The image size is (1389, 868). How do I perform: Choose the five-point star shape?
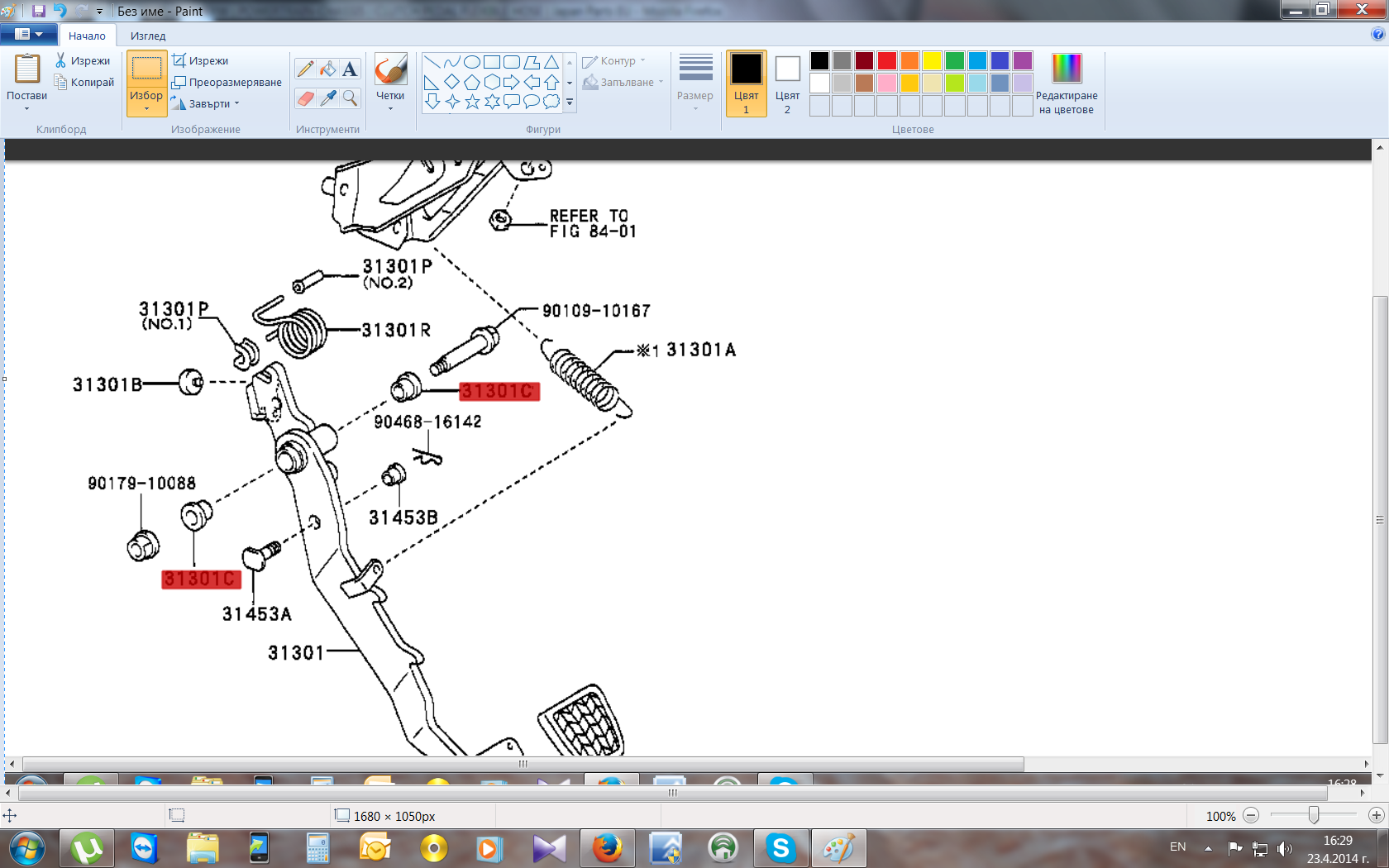[472, 102]
